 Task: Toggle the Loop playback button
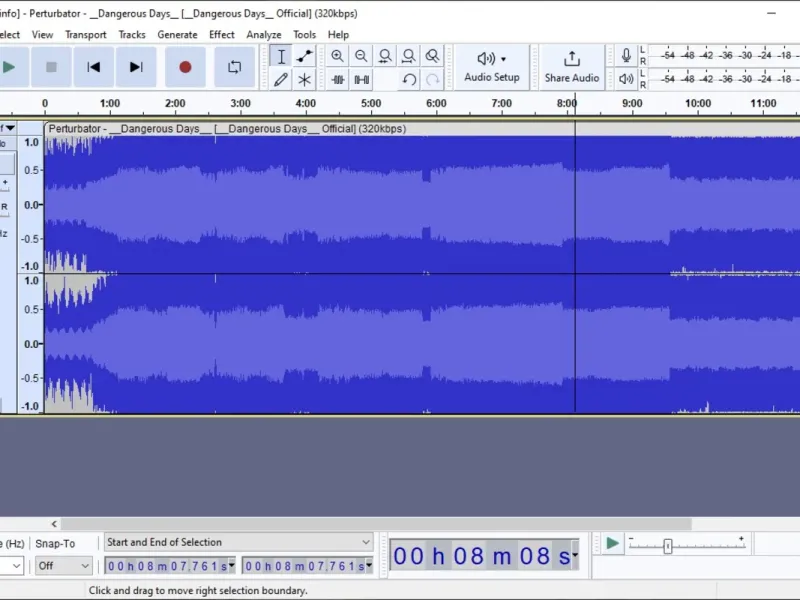[235, 67]
